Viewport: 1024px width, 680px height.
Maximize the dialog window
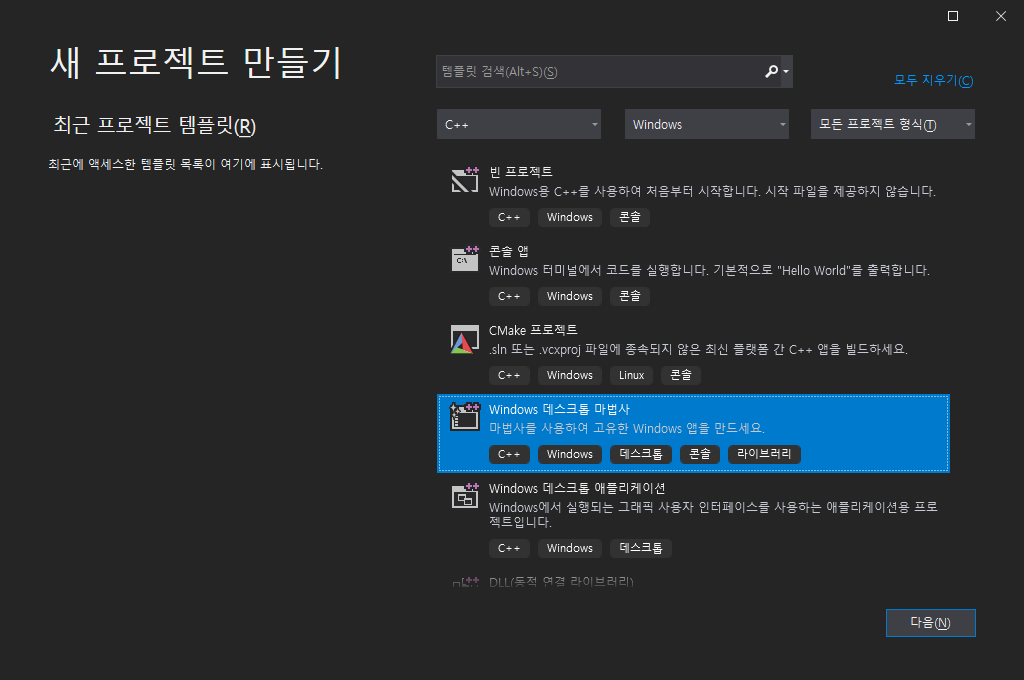click(953, 16)
